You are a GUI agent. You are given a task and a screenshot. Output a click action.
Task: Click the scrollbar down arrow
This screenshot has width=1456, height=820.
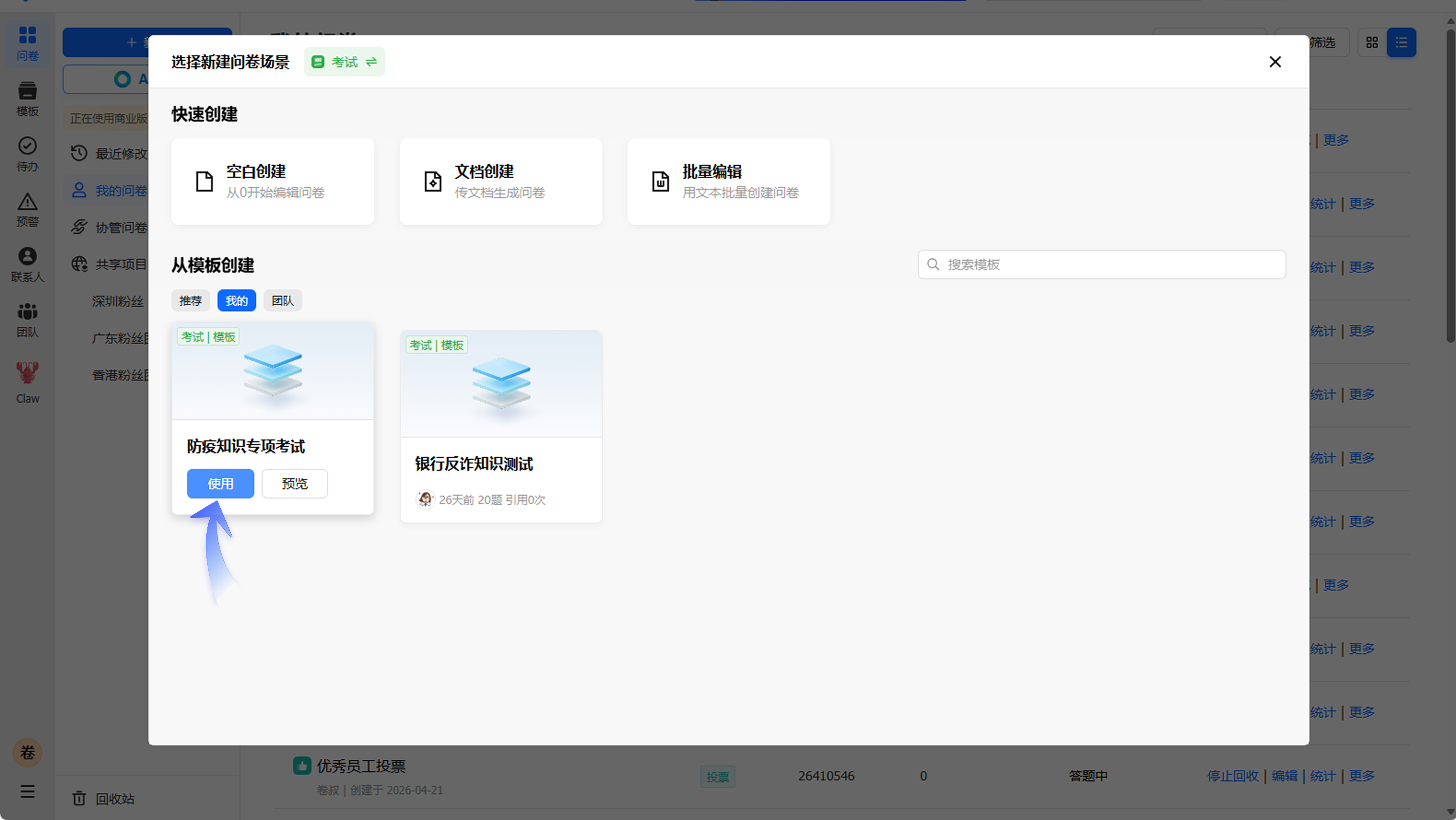coord(1450,812)
